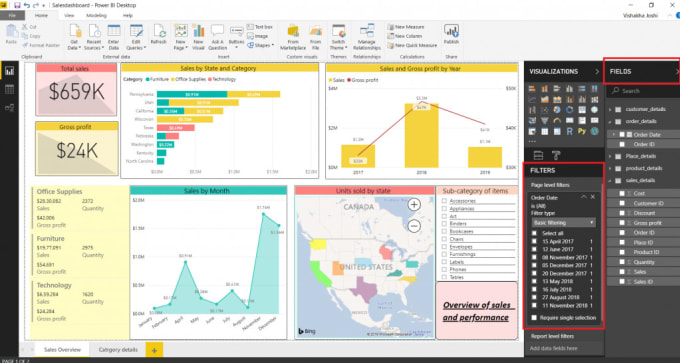
Task: Click New Quick Measure
Action: point(412,45)
